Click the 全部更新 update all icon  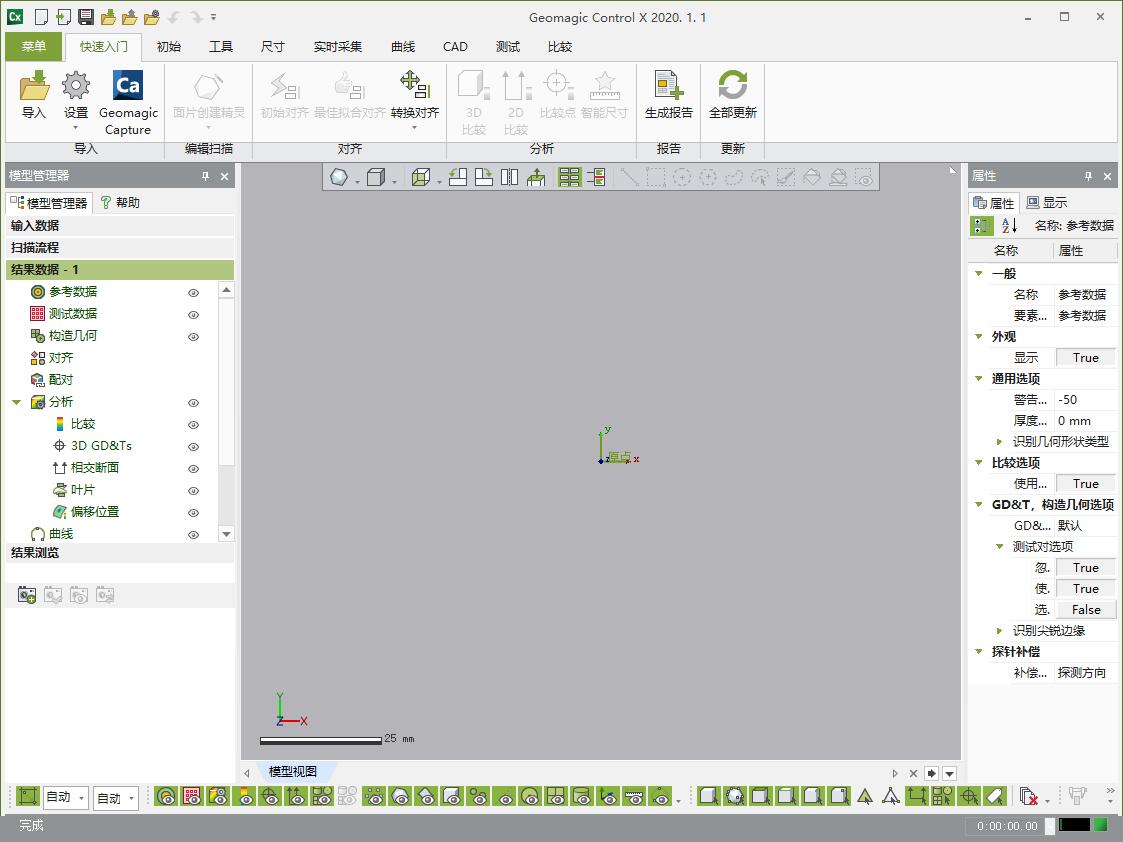pos(733,86)
